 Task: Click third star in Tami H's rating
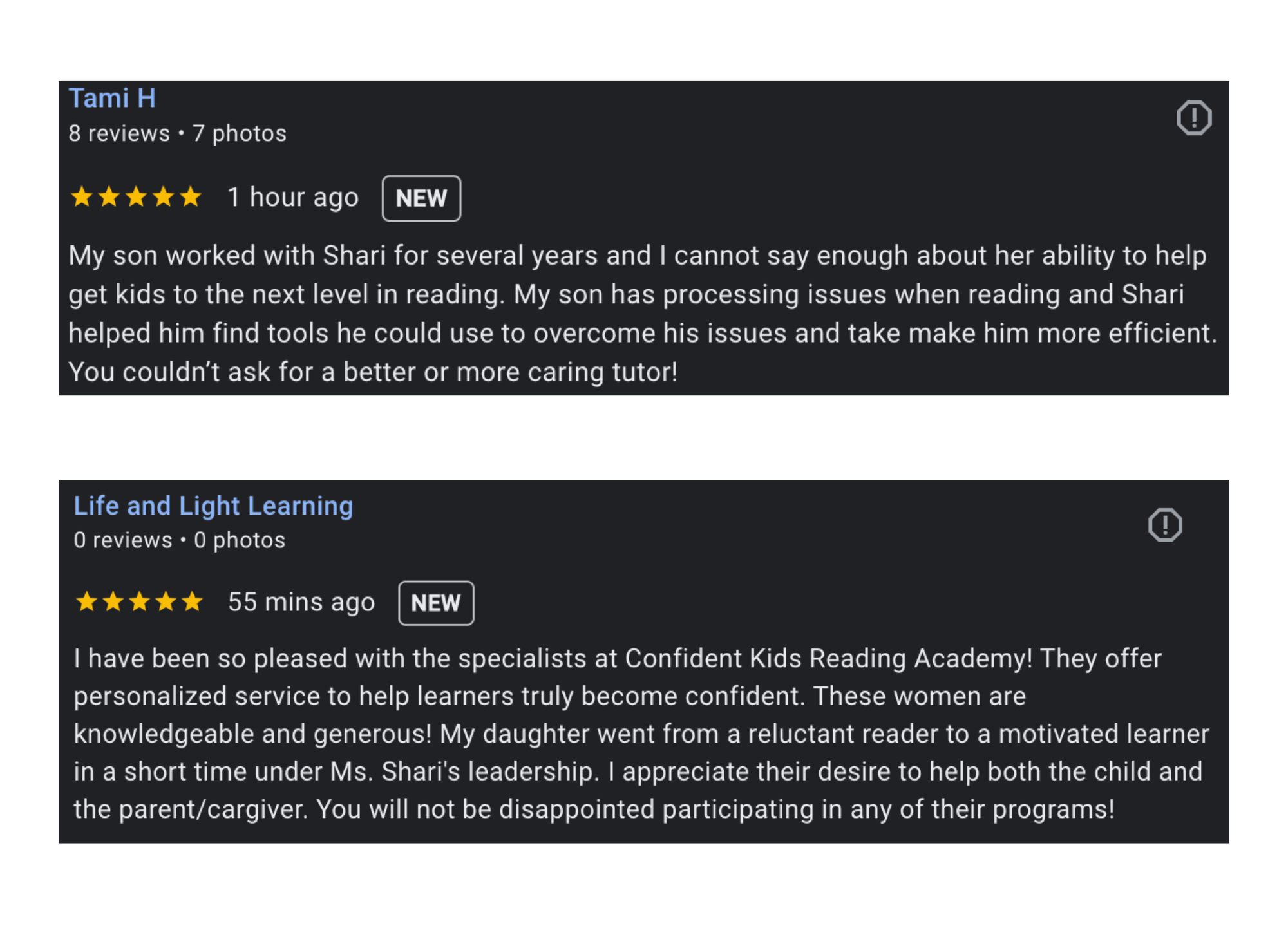point(137,196)
